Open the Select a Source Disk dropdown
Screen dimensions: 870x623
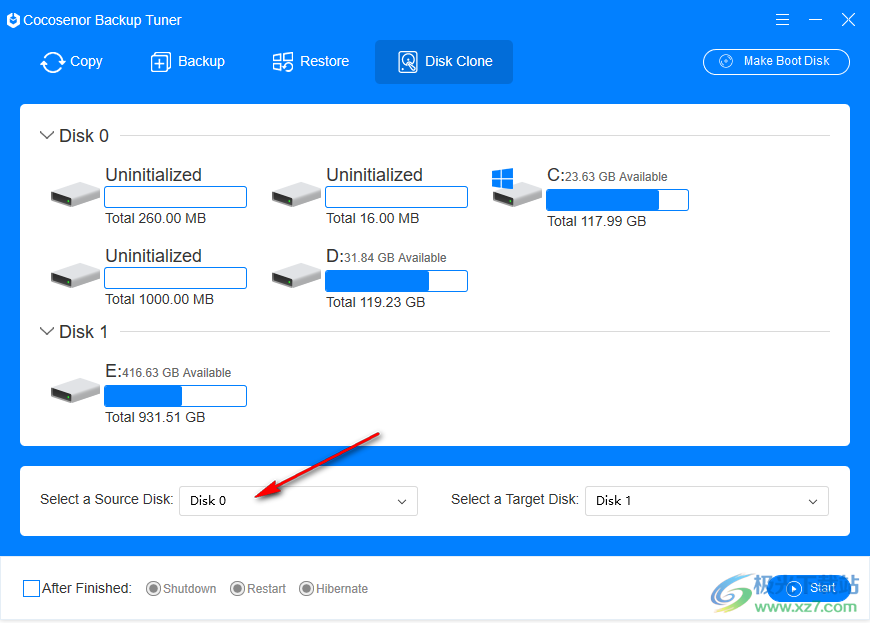point(298,501)
